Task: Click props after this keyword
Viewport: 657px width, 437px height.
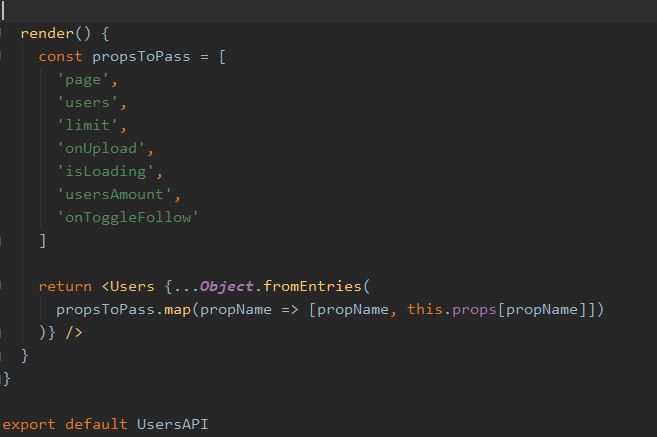Action: (x=474, y=310)
